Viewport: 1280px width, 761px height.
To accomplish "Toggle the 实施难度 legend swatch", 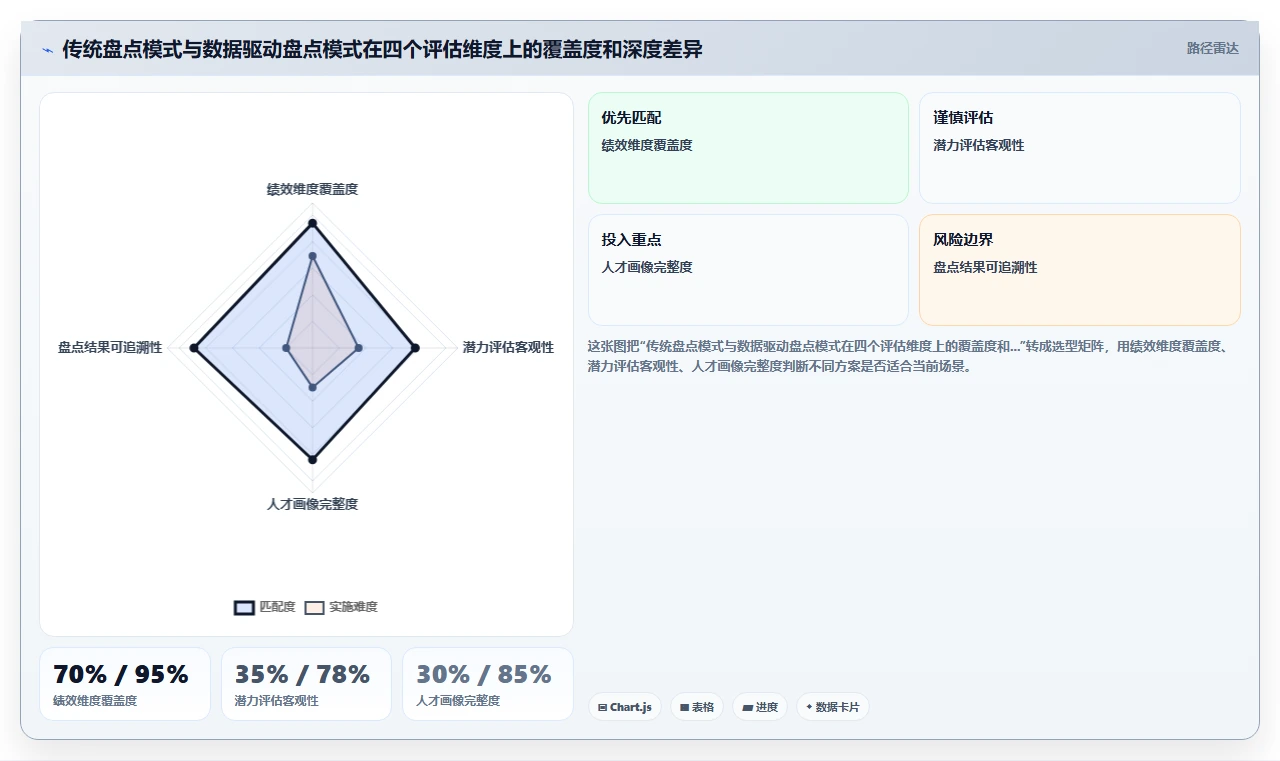I will tap(314, 607).
